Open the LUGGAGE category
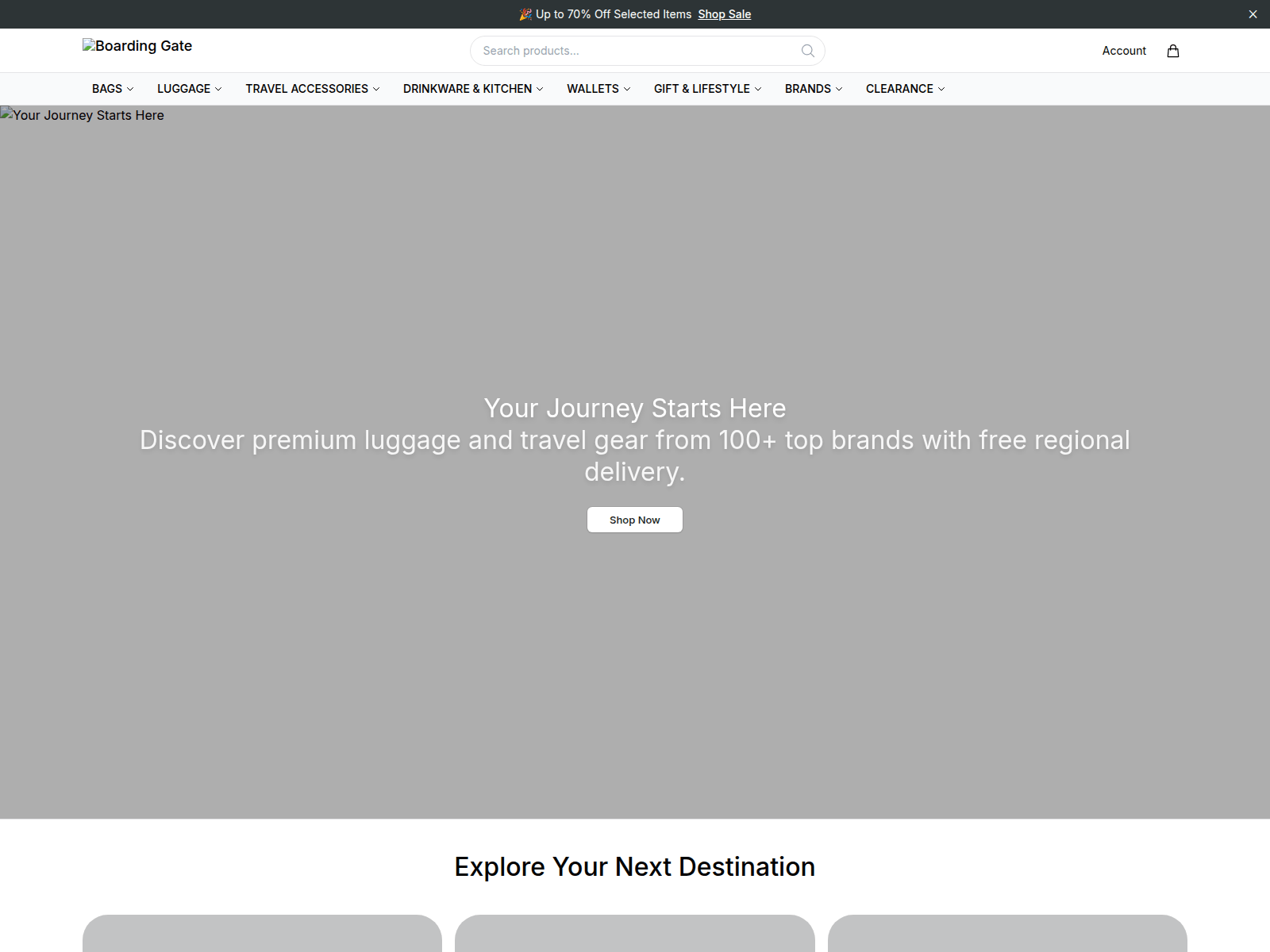Screen dimensions: 1270x952 point(183,89)
